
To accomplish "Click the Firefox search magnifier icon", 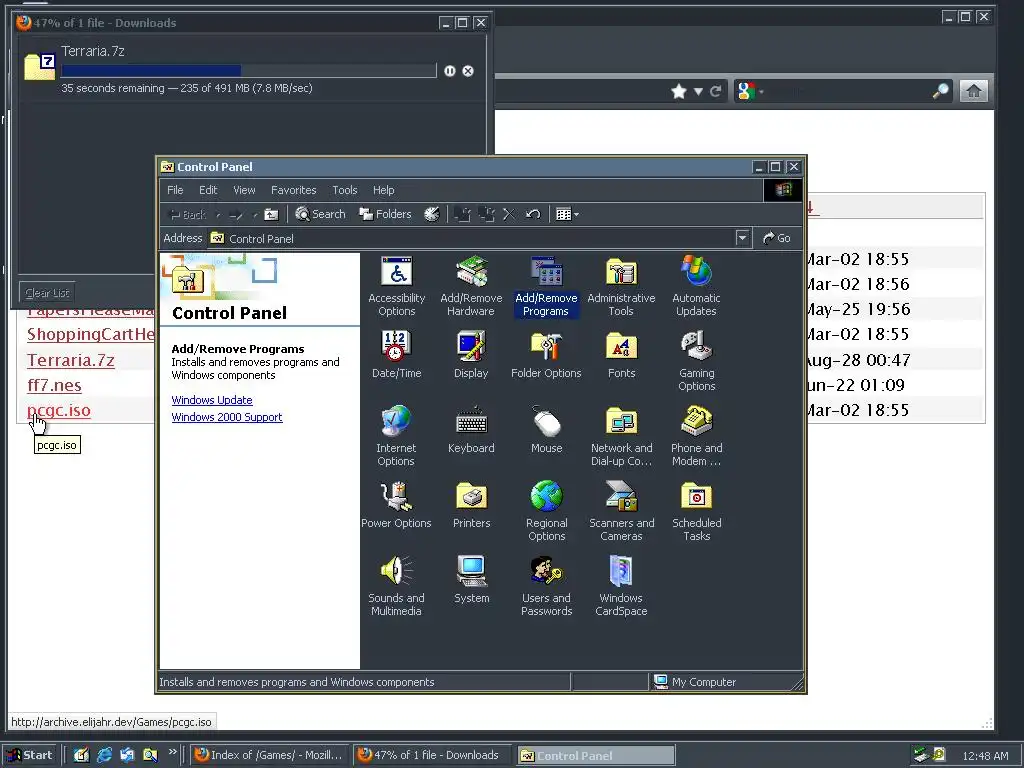I will point(940,91).
